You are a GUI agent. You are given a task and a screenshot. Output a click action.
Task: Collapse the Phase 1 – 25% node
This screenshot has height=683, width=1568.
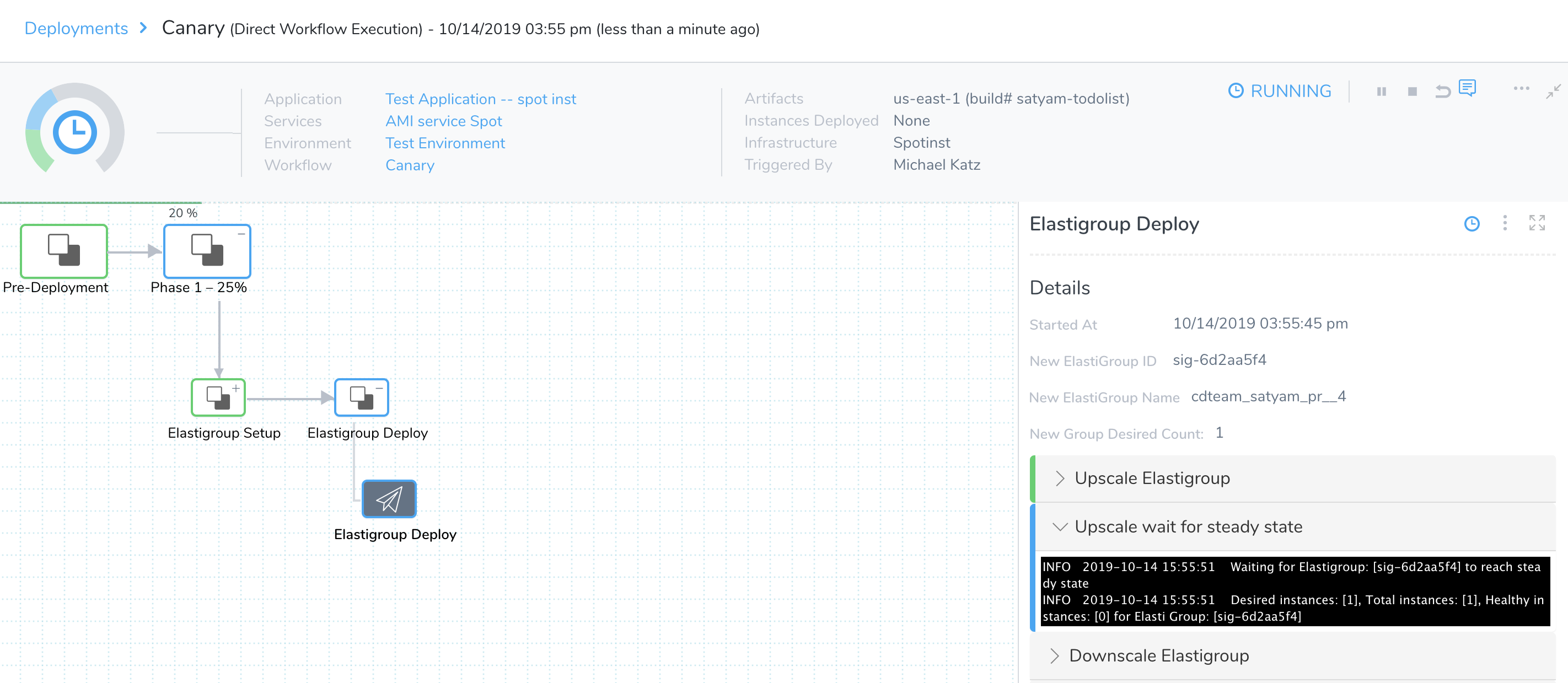pos(241,234)
